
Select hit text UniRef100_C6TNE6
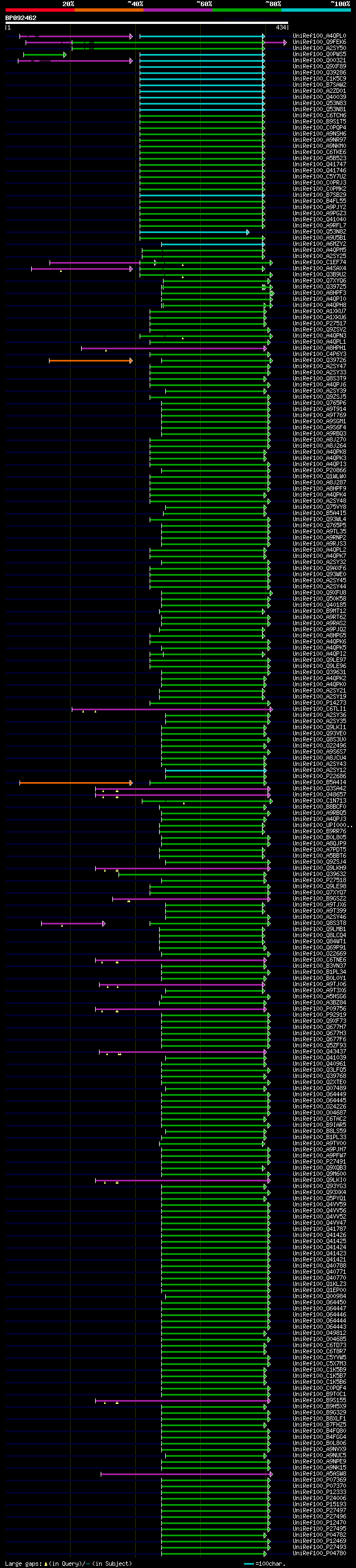pos(319,960)
